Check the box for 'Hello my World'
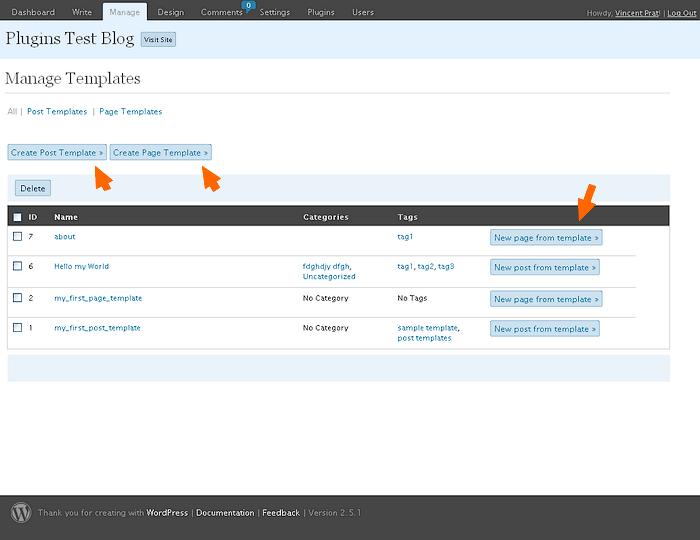 [x=17, y=266]
